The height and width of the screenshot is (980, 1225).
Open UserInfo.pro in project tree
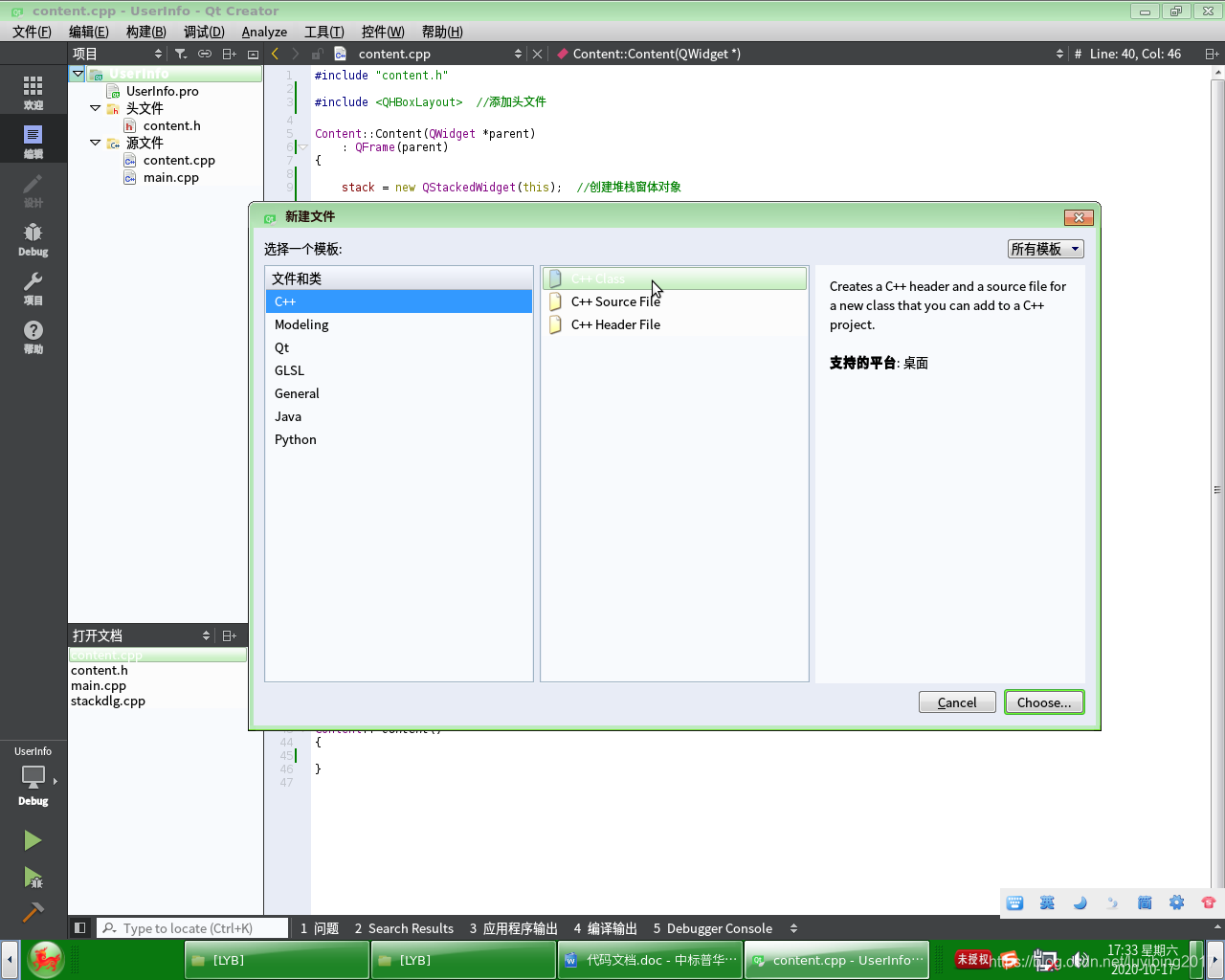[x=162, y=91]
